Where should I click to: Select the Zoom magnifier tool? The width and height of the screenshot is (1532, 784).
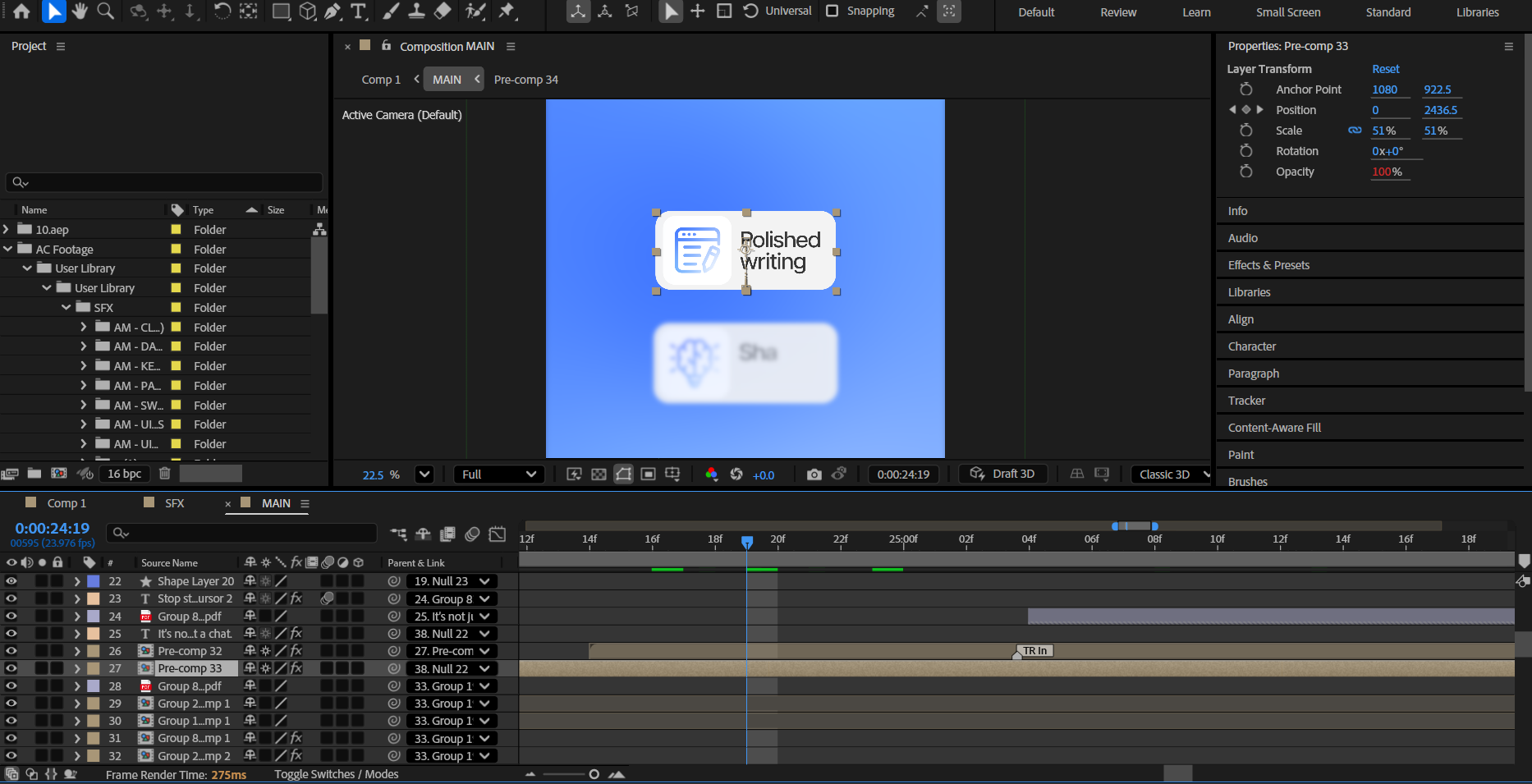point(105,11)
